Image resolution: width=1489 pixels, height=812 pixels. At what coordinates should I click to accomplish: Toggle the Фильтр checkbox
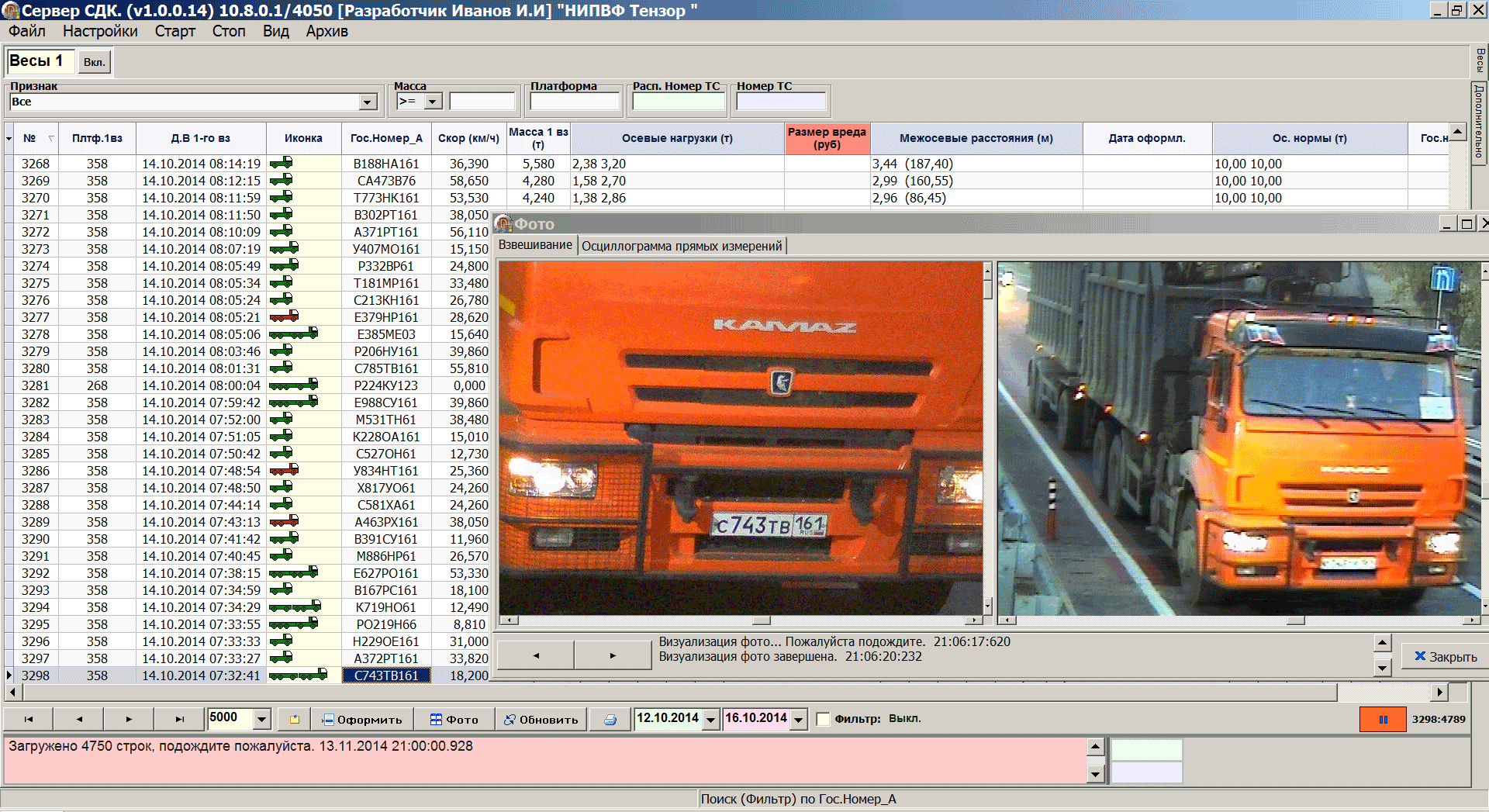pyautogui.click(x=824, y=719)
